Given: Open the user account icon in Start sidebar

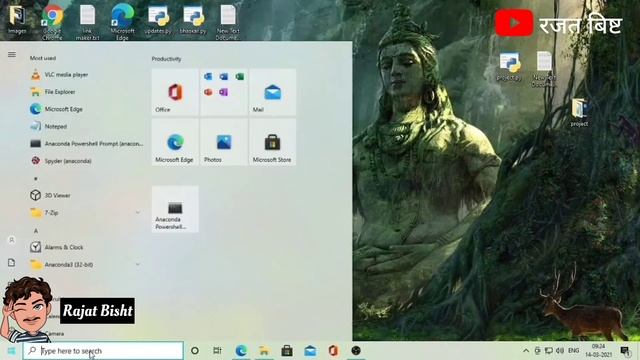Looking at the screenshot, I should 11,240.
